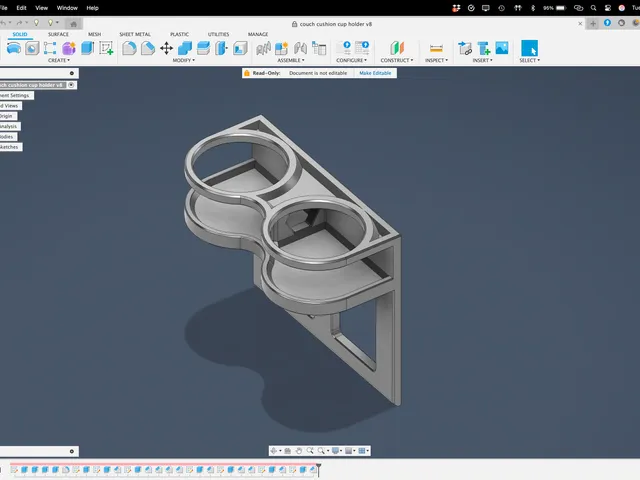Image resolution: width=640 pixels, height=480 pixels.
Task: Click the Look At icon in navigation bar
Action: pyautogui.click(x=287, y=451)
